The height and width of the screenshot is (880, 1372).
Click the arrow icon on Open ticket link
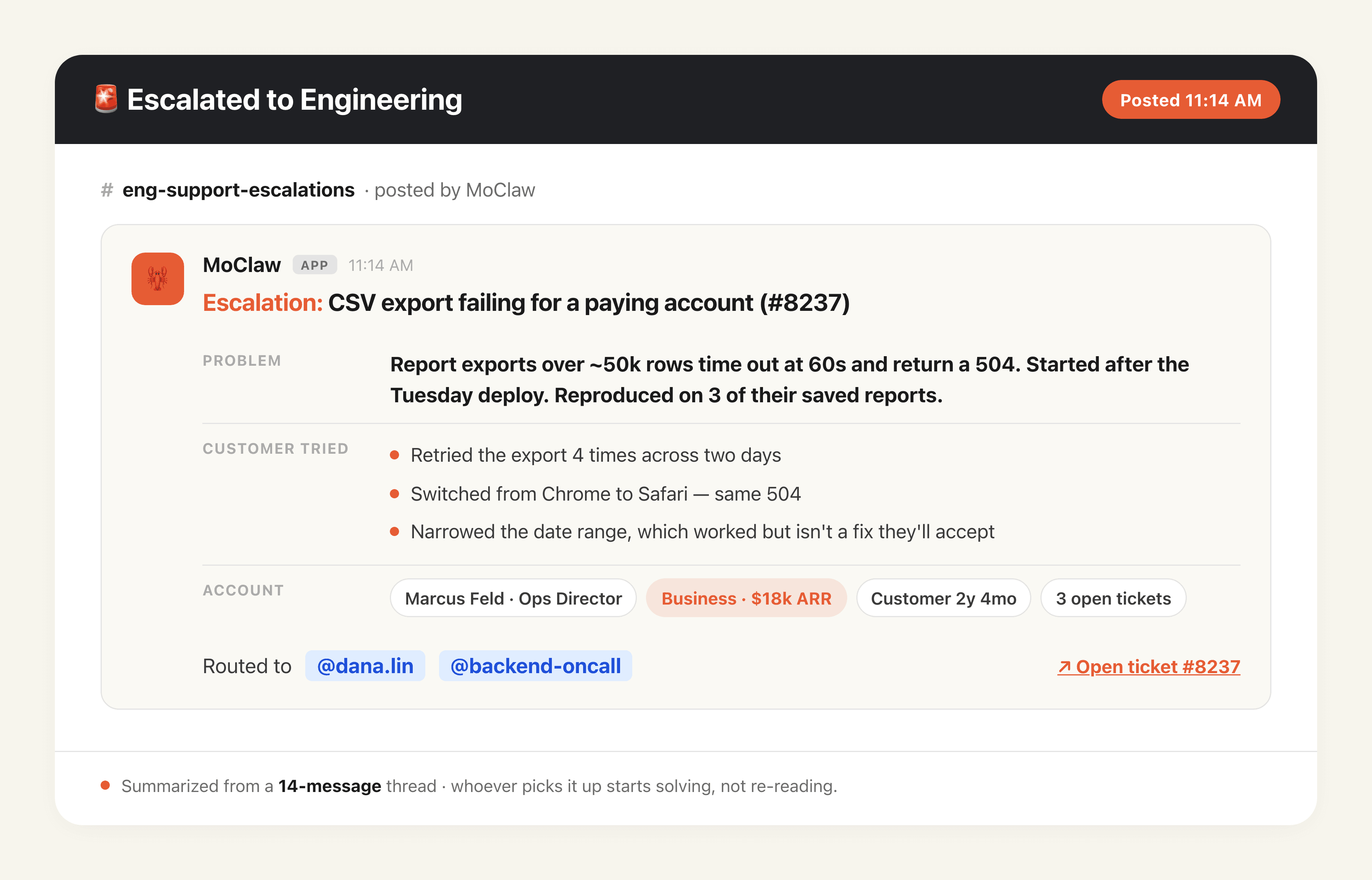coord(1064,667)
